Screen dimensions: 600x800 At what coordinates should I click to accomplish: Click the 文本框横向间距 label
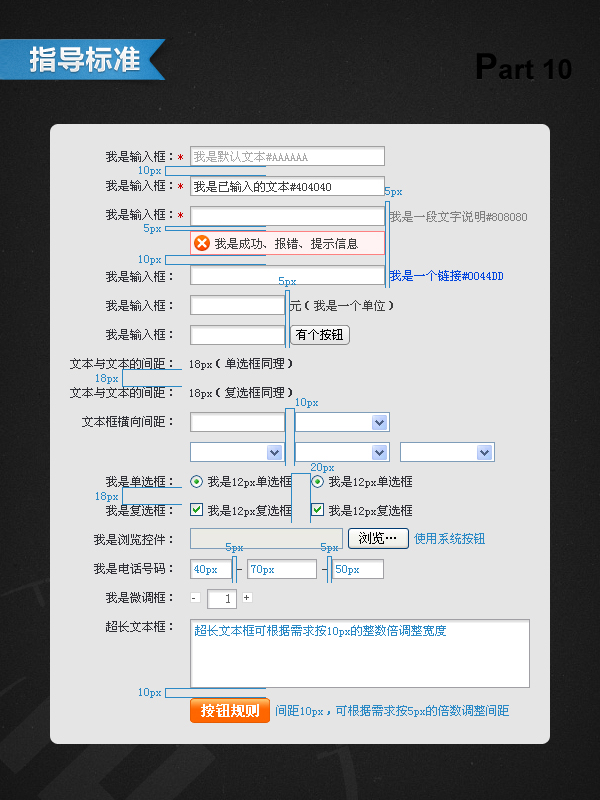[x=128, y=422]
